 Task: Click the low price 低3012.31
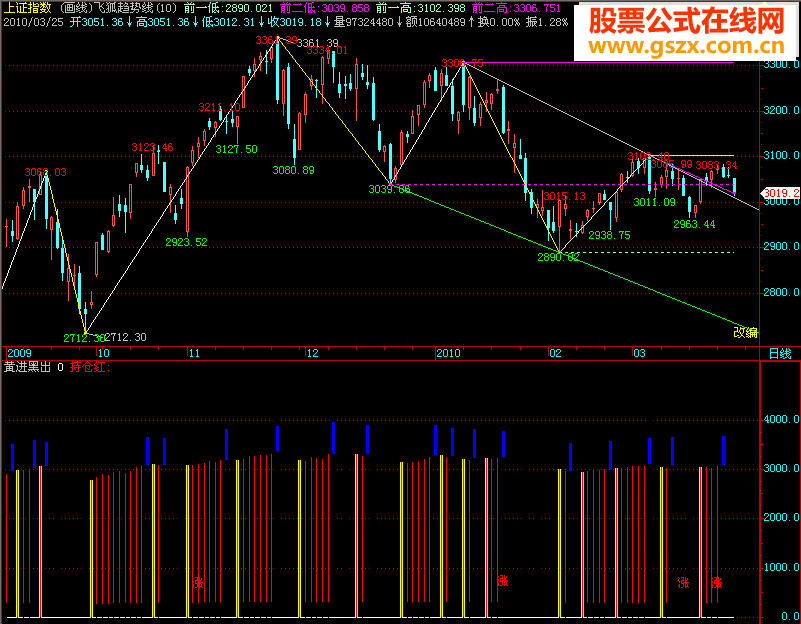point(228,22)
